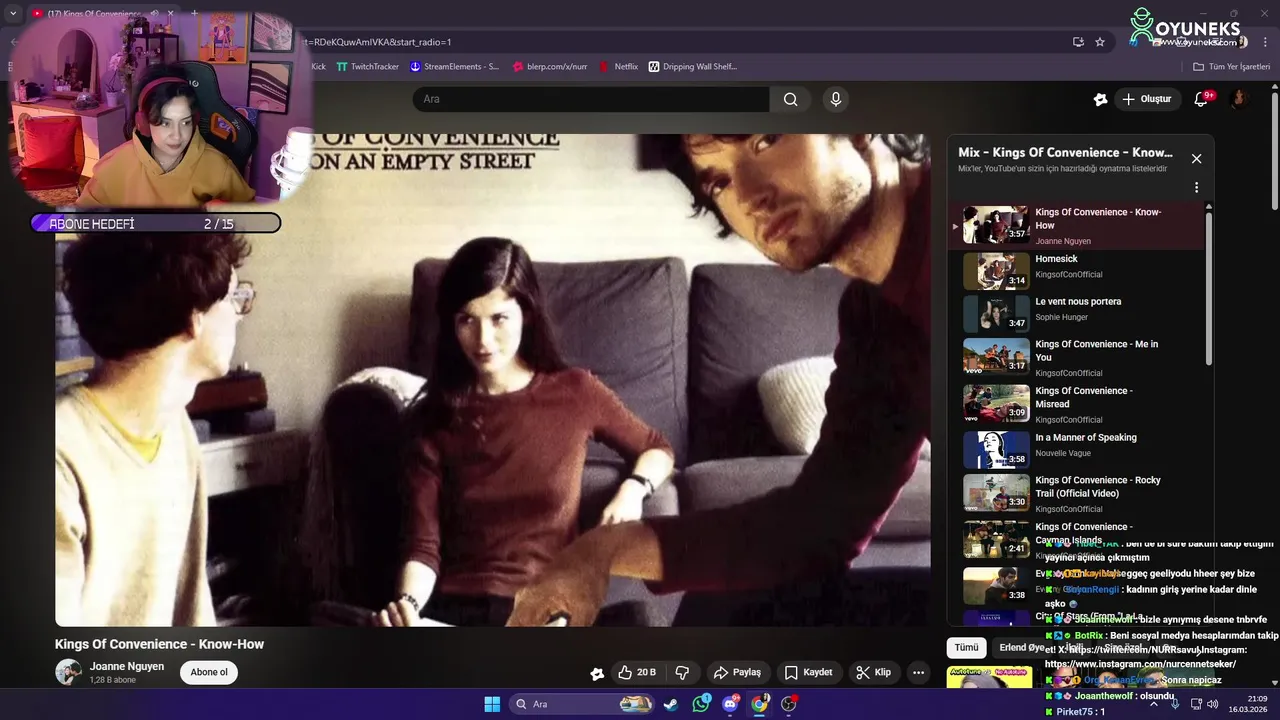Save video with Kaydet button
The height and width of the screenshot is (720, 1280).
(x=808, y=672)
